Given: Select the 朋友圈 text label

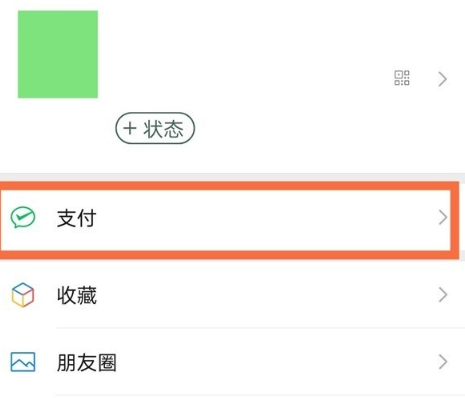Looking at the screenshot, I should click(x=87, y=363).
